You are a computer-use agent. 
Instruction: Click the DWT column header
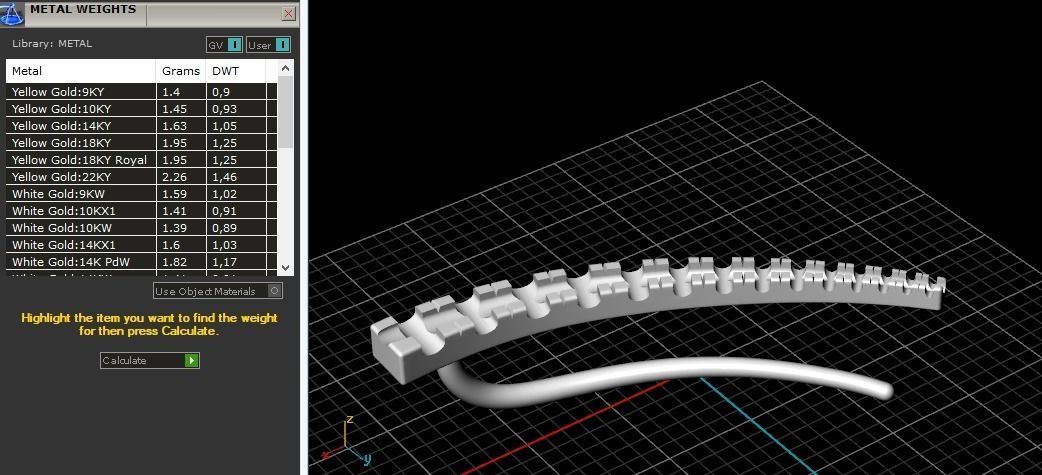[x=236, y=71]
